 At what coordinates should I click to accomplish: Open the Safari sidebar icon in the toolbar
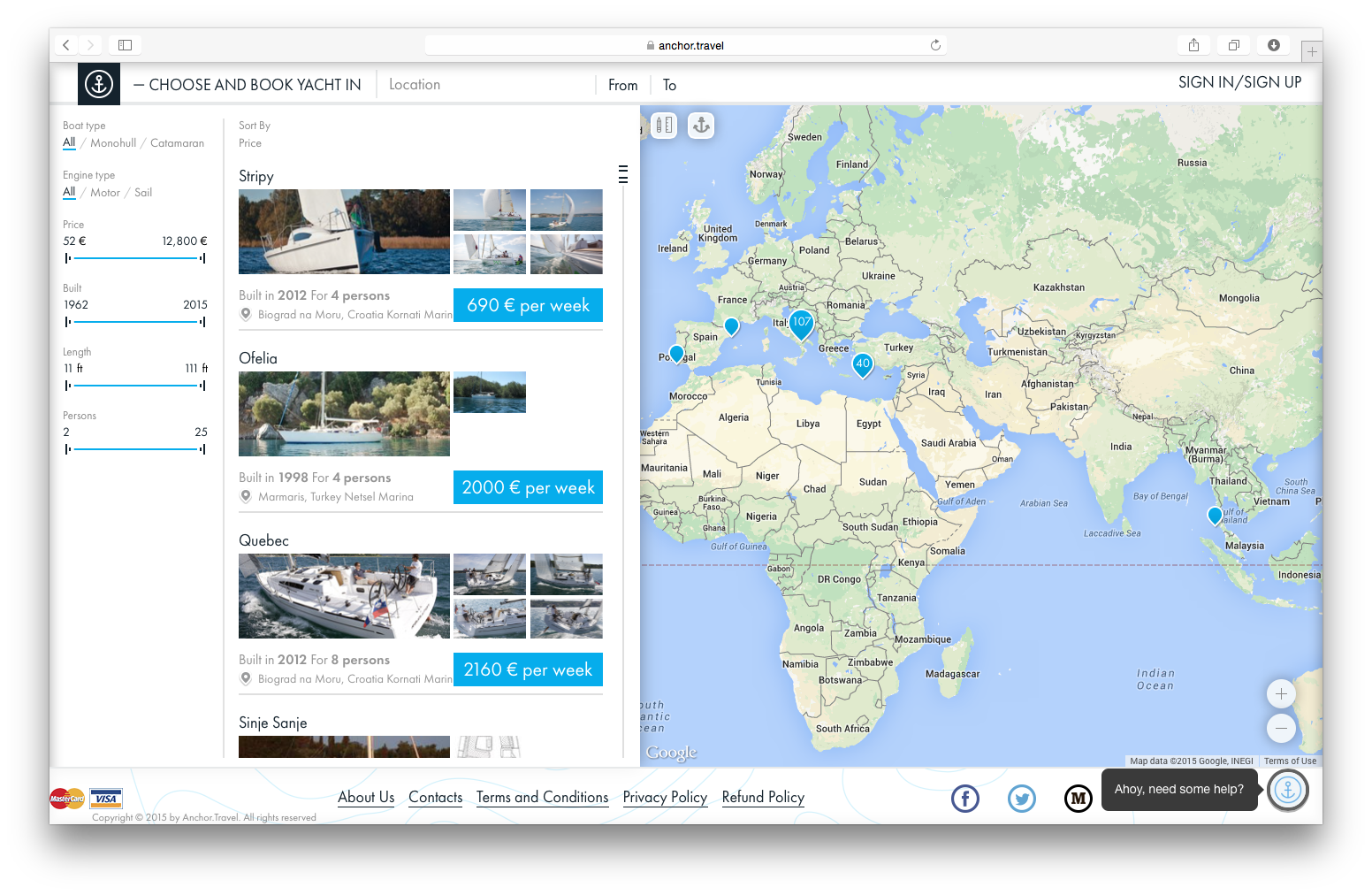pyautogui.click(x=125, y=44)
